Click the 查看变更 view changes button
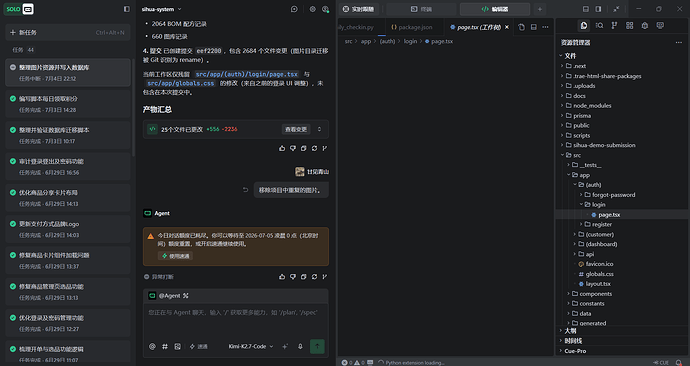This screenshot has height=366, width=690. click(x=296, y=129)
